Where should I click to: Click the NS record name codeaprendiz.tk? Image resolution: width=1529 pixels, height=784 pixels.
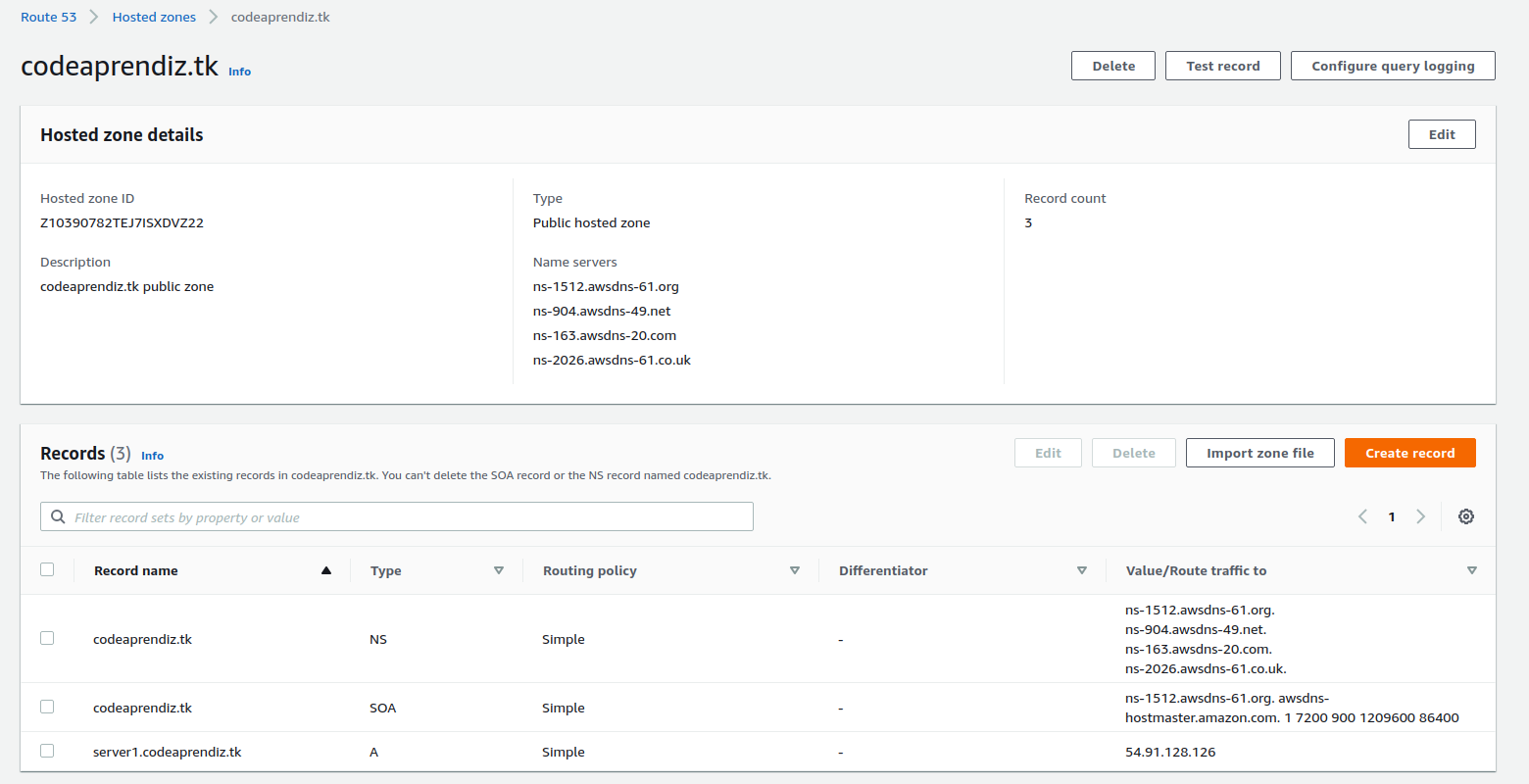pos(142,639)
